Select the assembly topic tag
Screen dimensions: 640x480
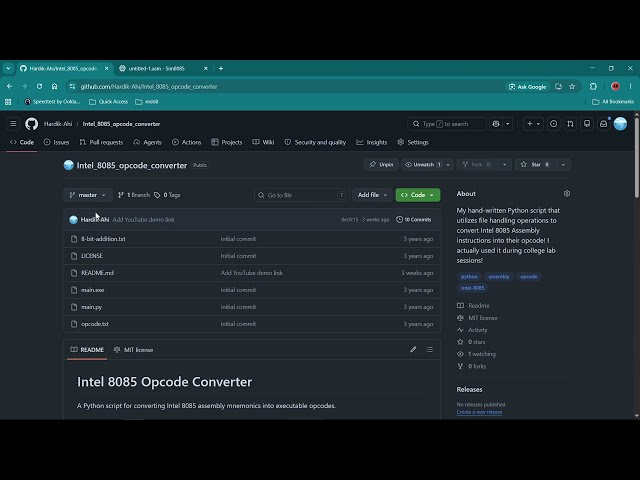(x=499, y=277)
